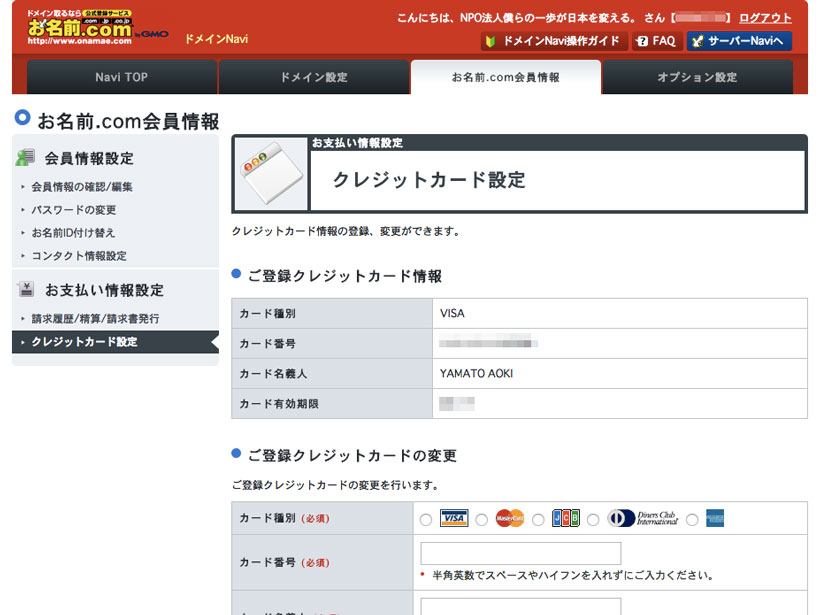
Task: Open 請求履歴/精算/請求書発行 sidebar link
Action: [x=95, y=319]
